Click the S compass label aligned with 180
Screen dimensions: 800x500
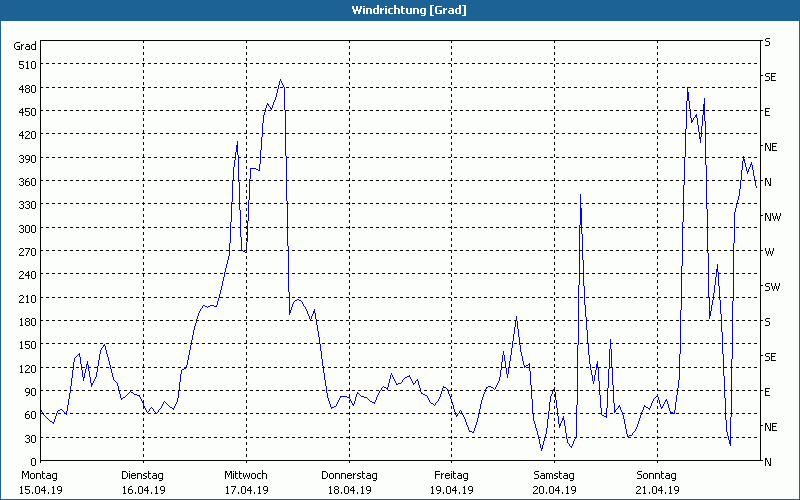click(767, 322)
